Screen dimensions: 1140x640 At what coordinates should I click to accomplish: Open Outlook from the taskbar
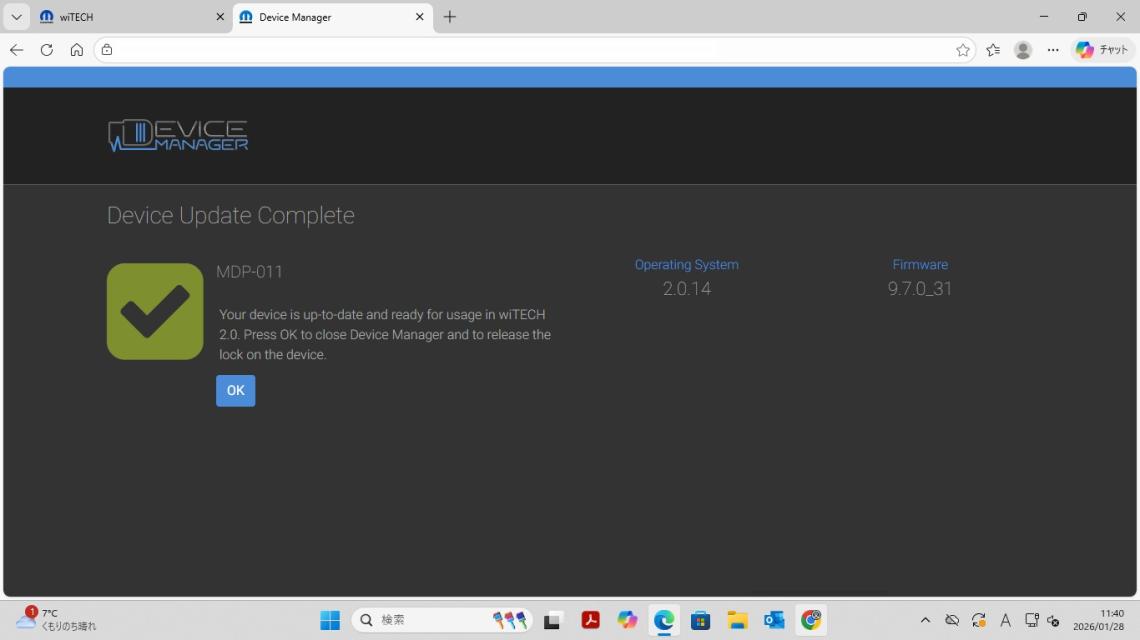(x=774, y=620)
